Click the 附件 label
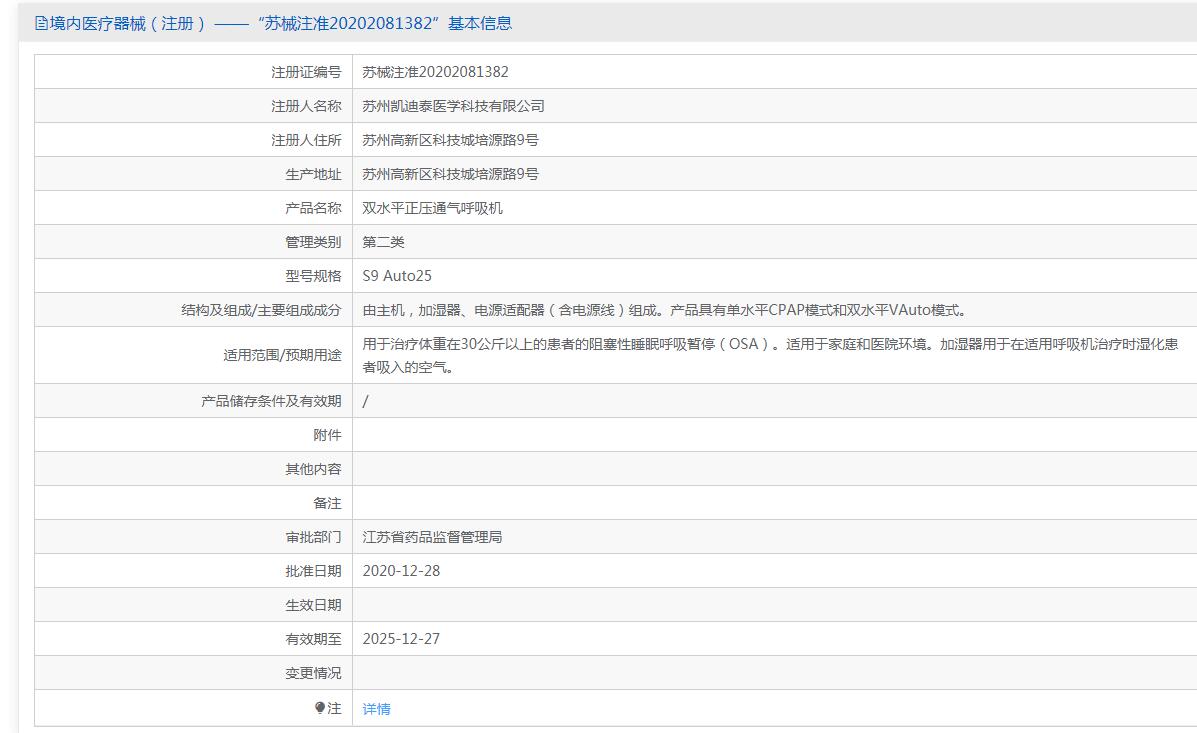 327,435
